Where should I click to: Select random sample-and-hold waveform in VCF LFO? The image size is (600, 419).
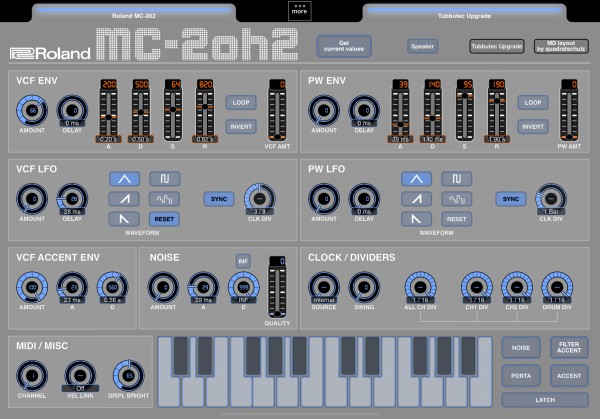(x=165, y=199)
